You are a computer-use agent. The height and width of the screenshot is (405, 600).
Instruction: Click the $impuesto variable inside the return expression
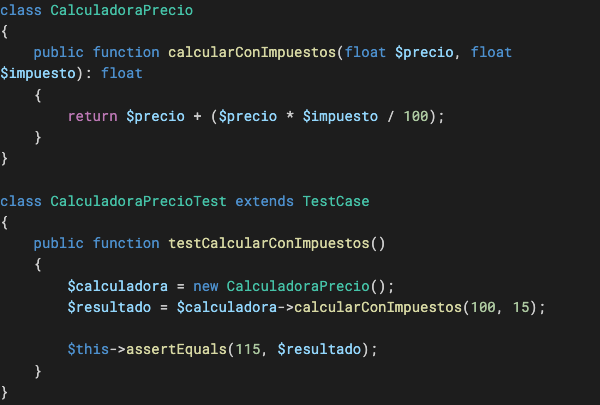pos(335,116)
